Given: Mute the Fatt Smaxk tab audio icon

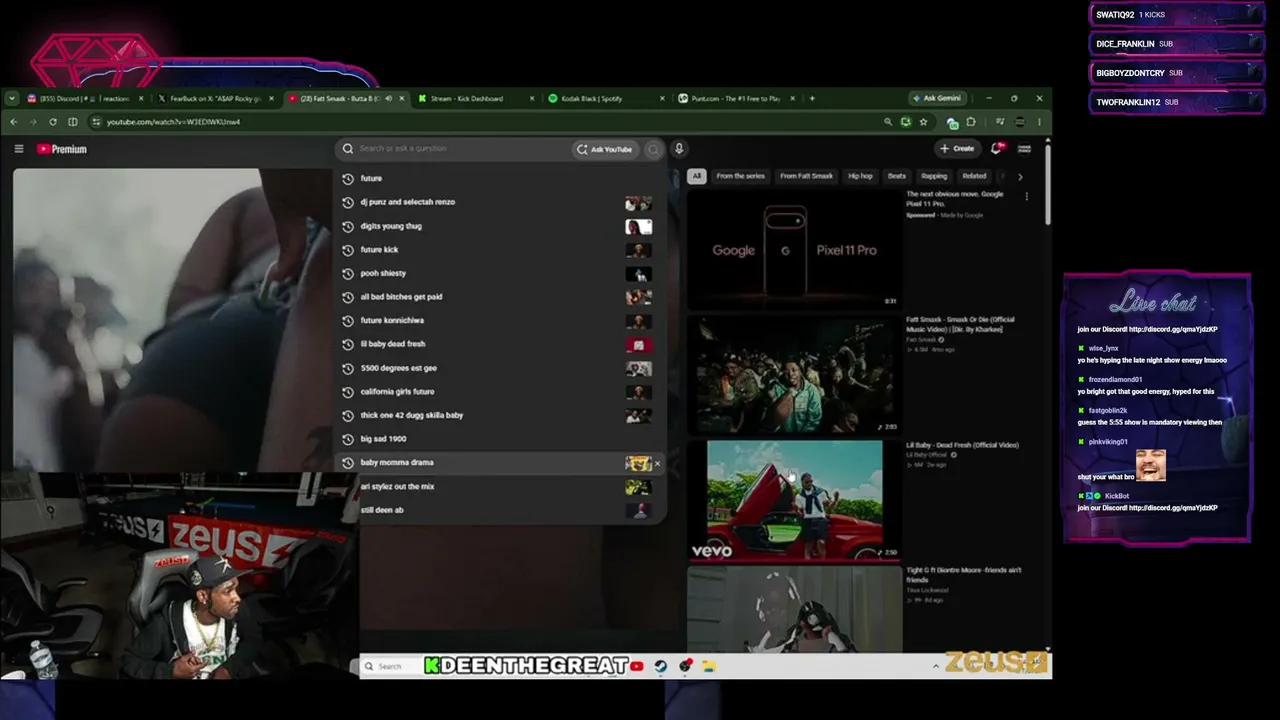Looking at the screenshot, I should pos(388,98).
